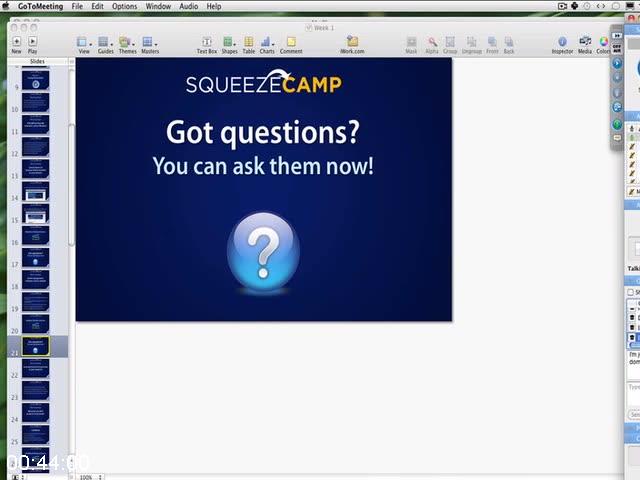Image resolution: width=640 pixels, height=480 pixels.
Task: Click the slide navigator scrollbar
Action: click(x=71, y=185)
